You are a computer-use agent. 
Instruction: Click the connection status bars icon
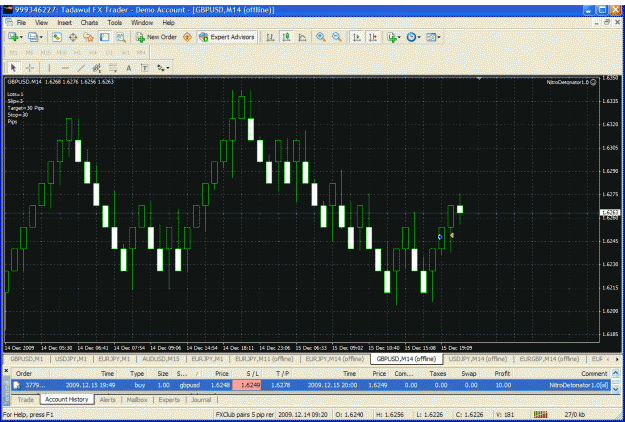click(540, 414)
